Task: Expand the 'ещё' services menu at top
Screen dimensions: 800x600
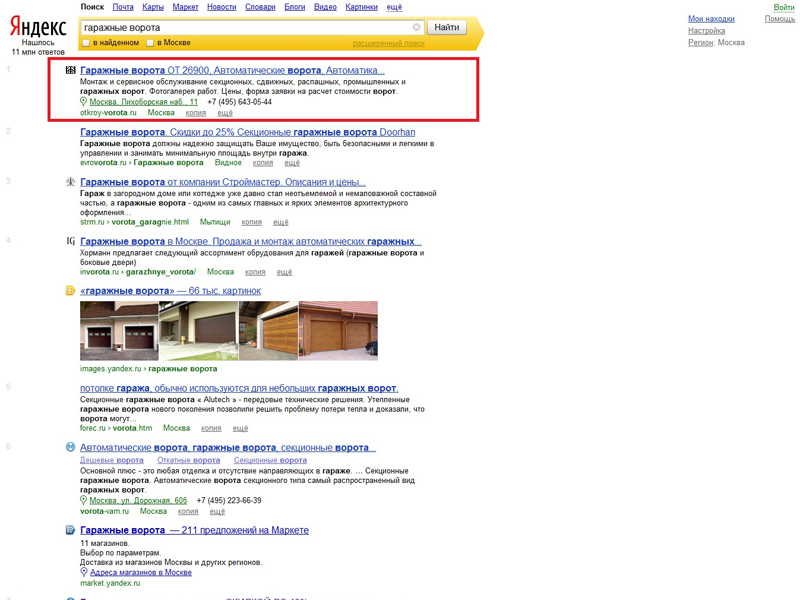Action: coord(394,7)
